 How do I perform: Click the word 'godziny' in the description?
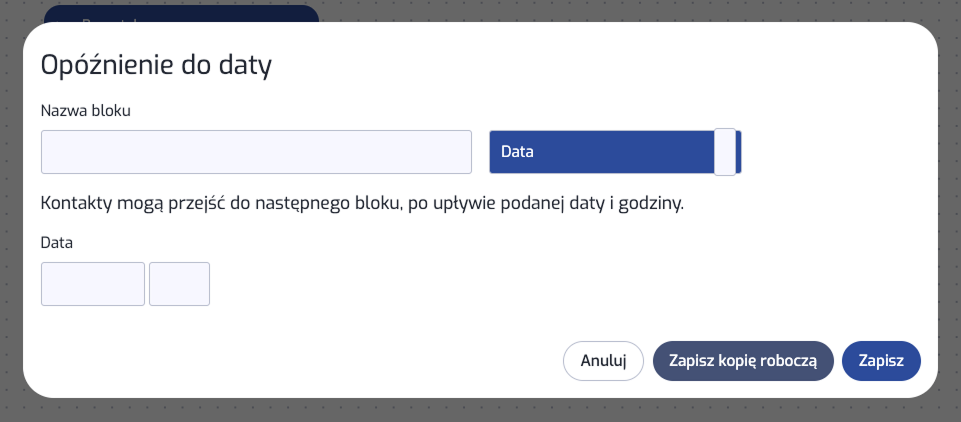tap(653, 204)
